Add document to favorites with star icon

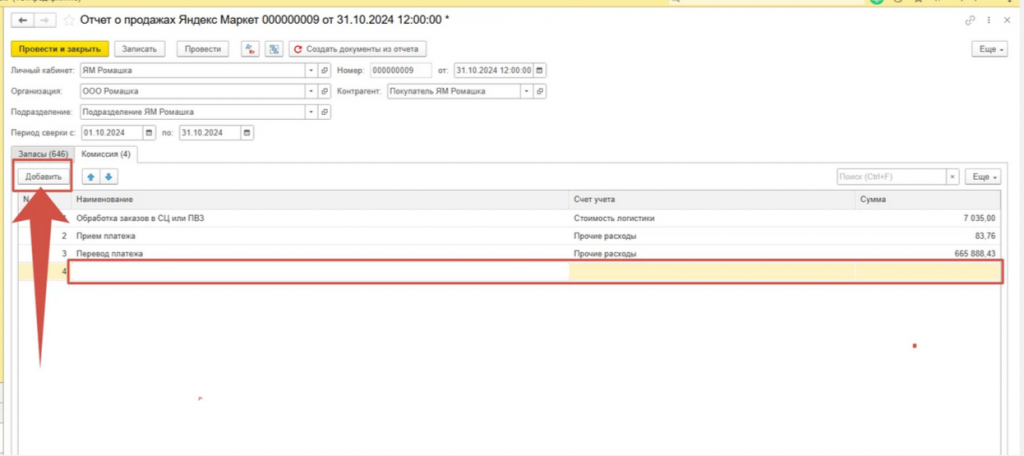pos(70,20)
